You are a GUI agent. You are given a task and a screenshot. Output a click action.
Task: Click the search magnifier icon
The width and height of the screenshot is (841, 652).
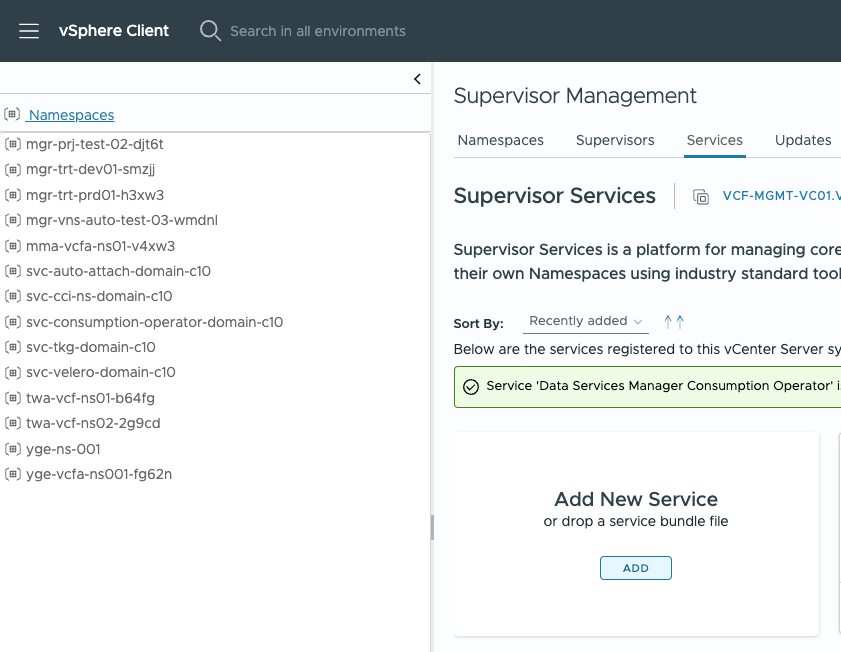(209, 31)
